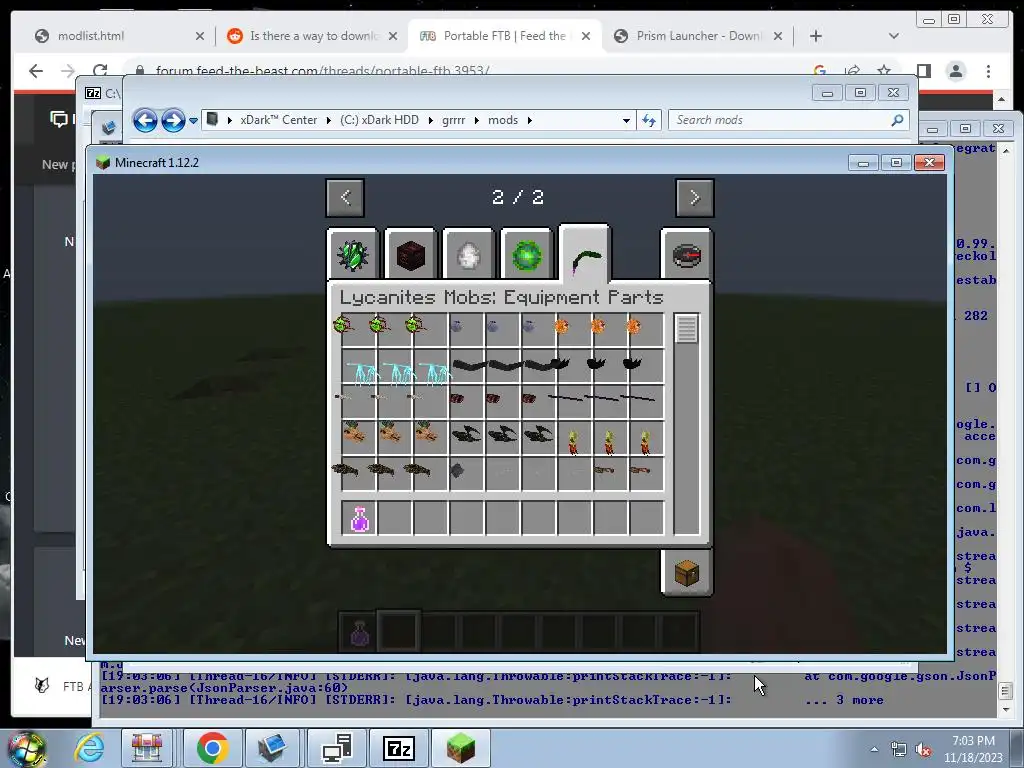1024x768 pixels.
Task: Open muted volume icon in system tray
Action: pyautogui.click(x=923, y=750)
